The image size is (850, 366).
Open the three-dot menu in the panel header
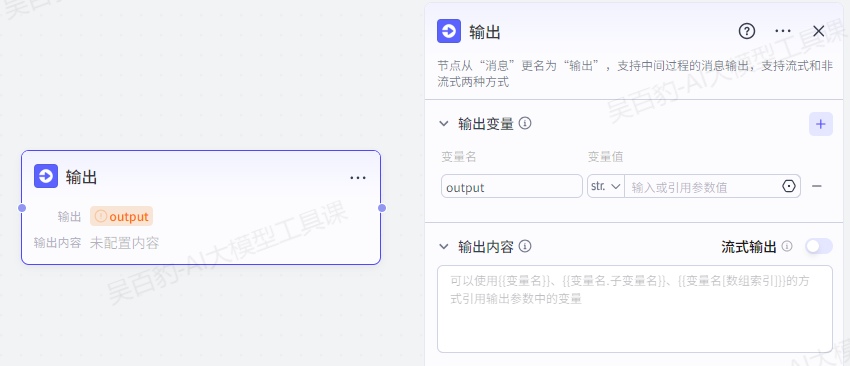coord(783,31)
